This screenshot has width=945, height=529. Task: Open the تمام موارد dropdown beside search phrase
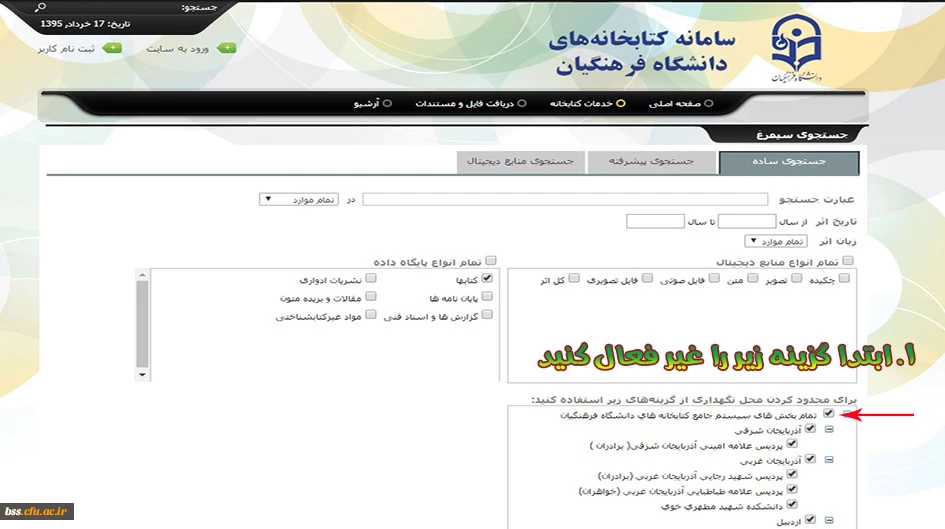click(300, 199)
